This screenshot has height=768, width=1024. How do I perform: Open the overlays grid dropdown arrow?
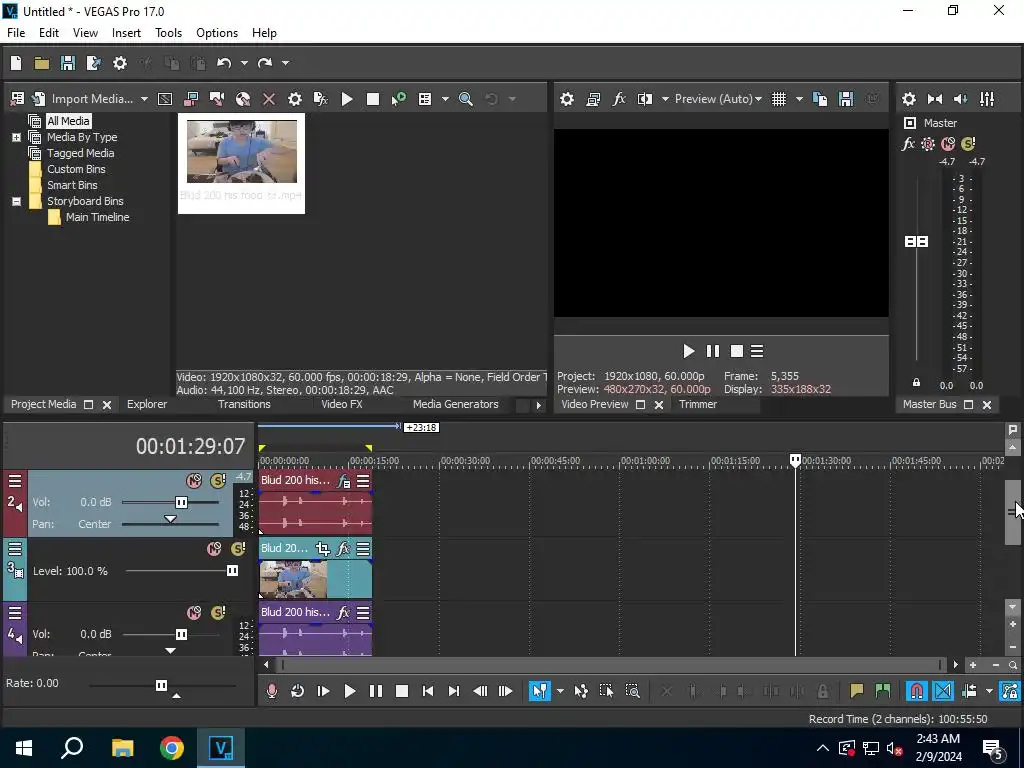coord(799,99)
